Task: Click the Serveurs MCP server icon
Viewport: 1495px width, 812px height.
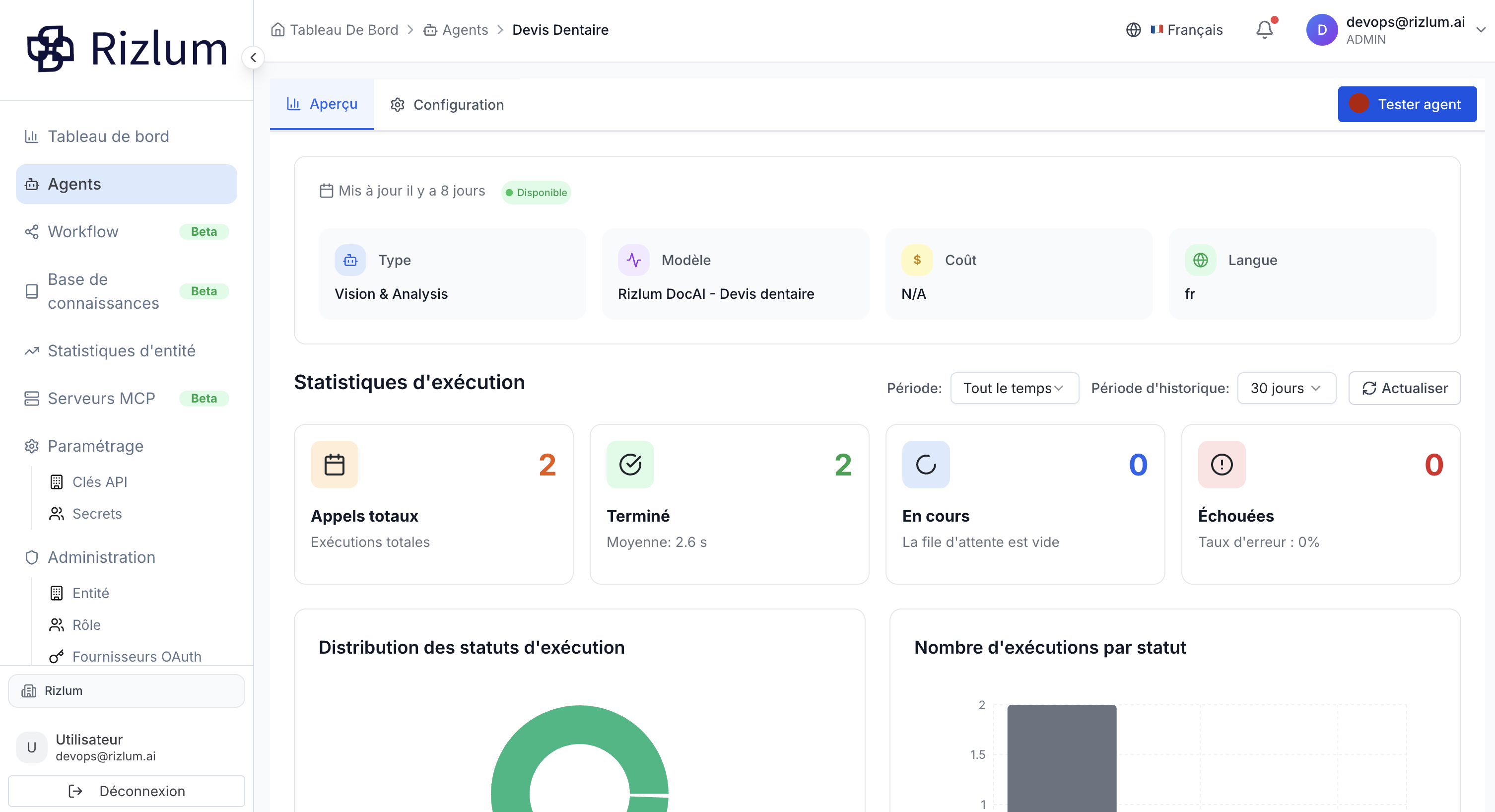Action: pos(31,398)
